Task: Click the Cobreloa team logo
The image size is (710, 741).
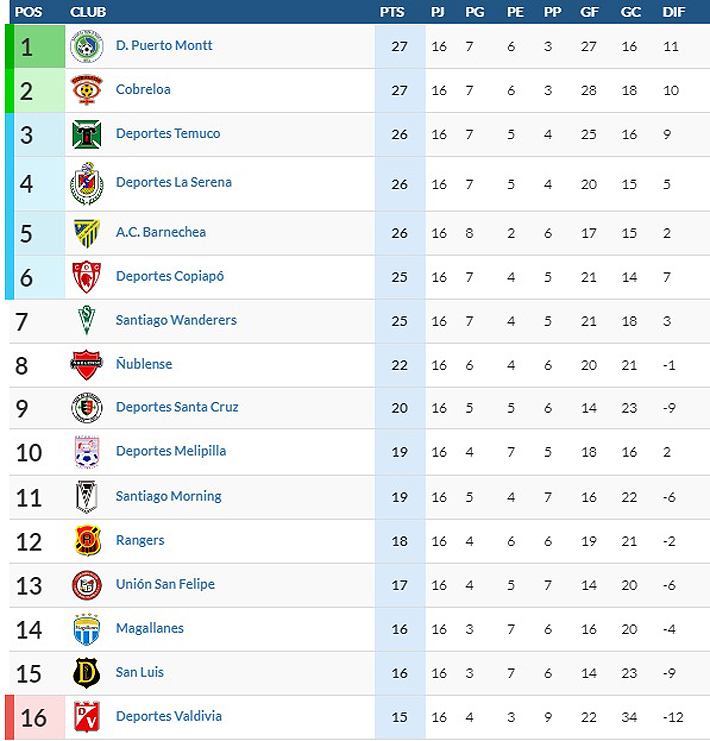Action: 87,90
